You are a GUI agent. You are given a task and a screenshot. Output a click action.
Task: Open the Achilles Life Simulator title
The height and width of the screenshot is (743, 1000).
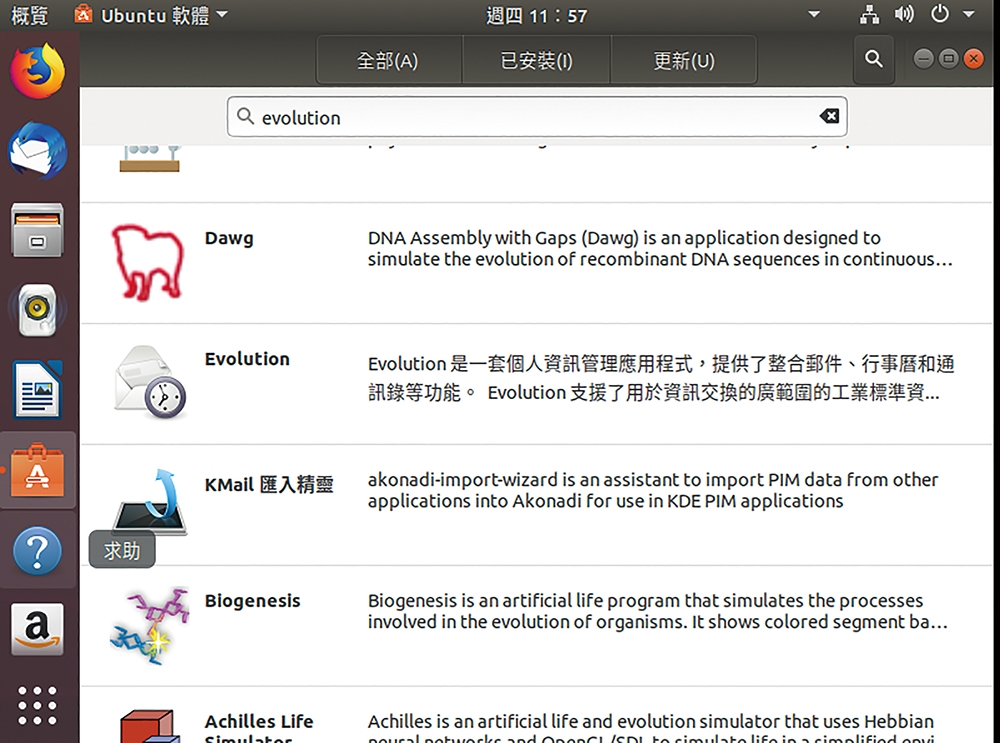[258, 730]
